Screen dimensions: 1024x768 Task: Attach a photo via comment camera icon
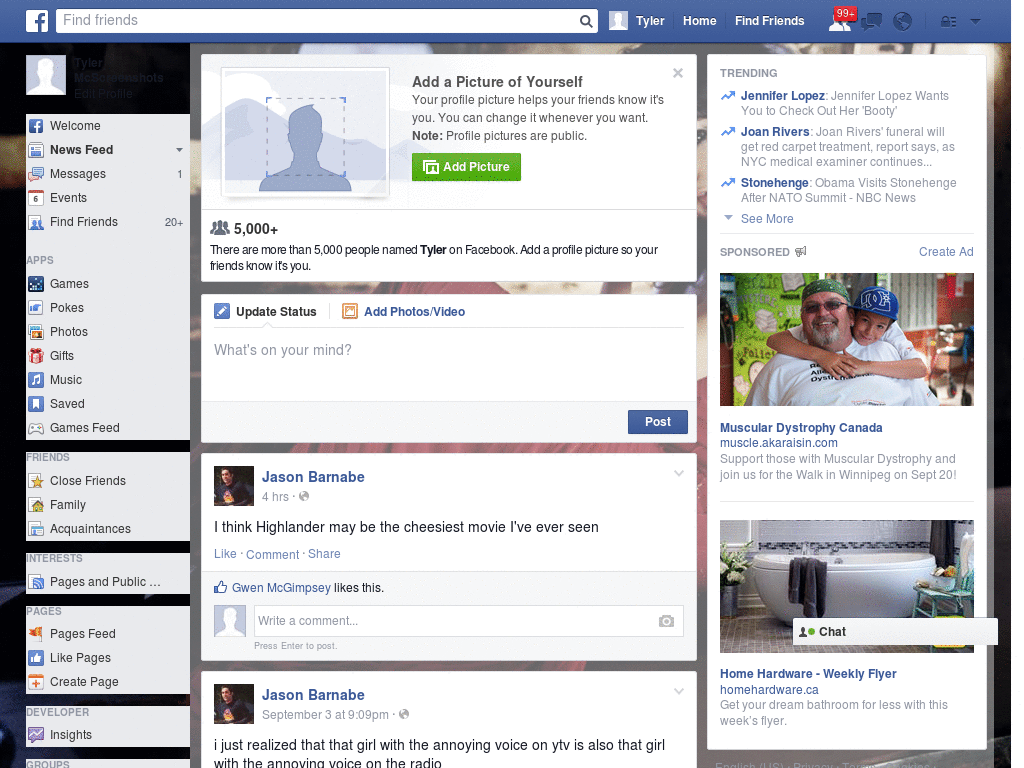[666, 621]
